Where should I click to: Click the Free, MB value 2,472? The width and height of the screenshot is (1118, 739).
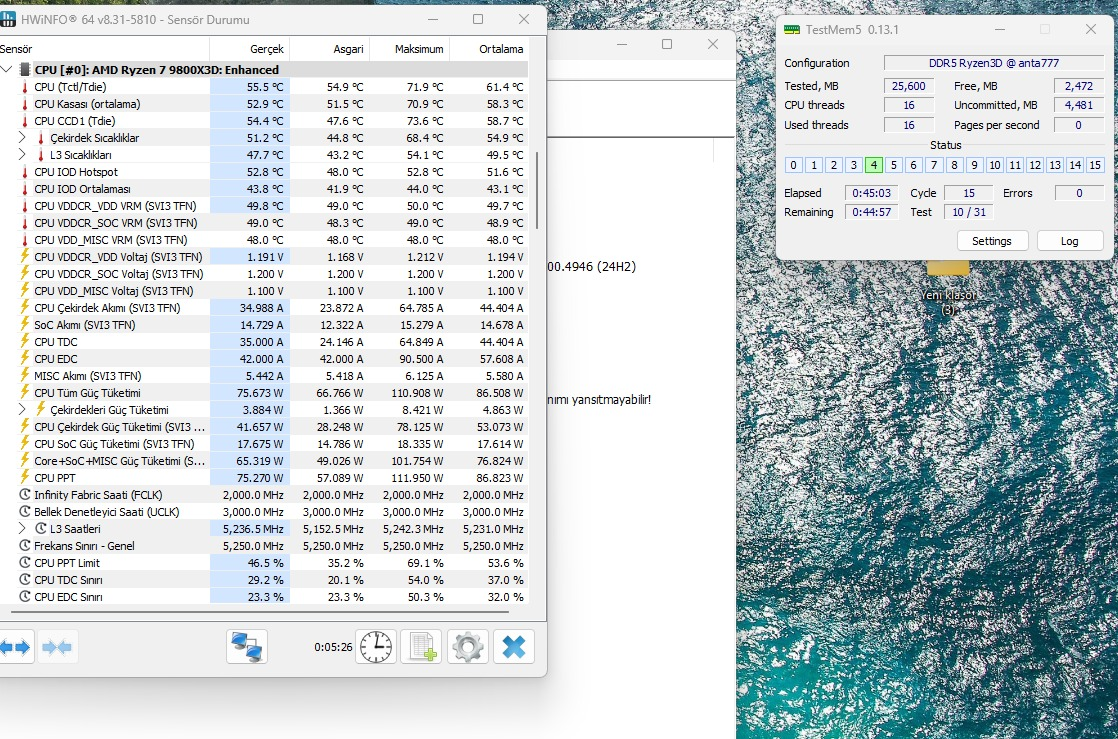[x=1079, y=86]
